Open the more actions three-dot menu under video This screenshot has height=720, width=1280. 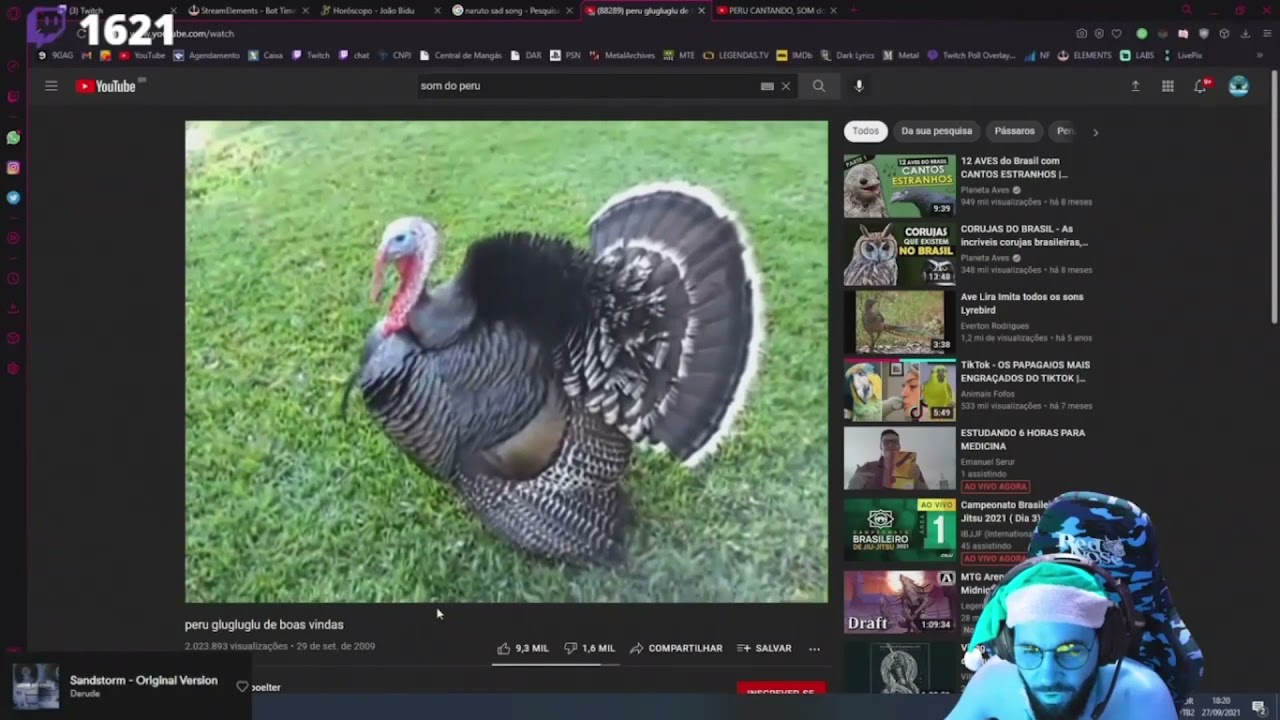(814, 648)
